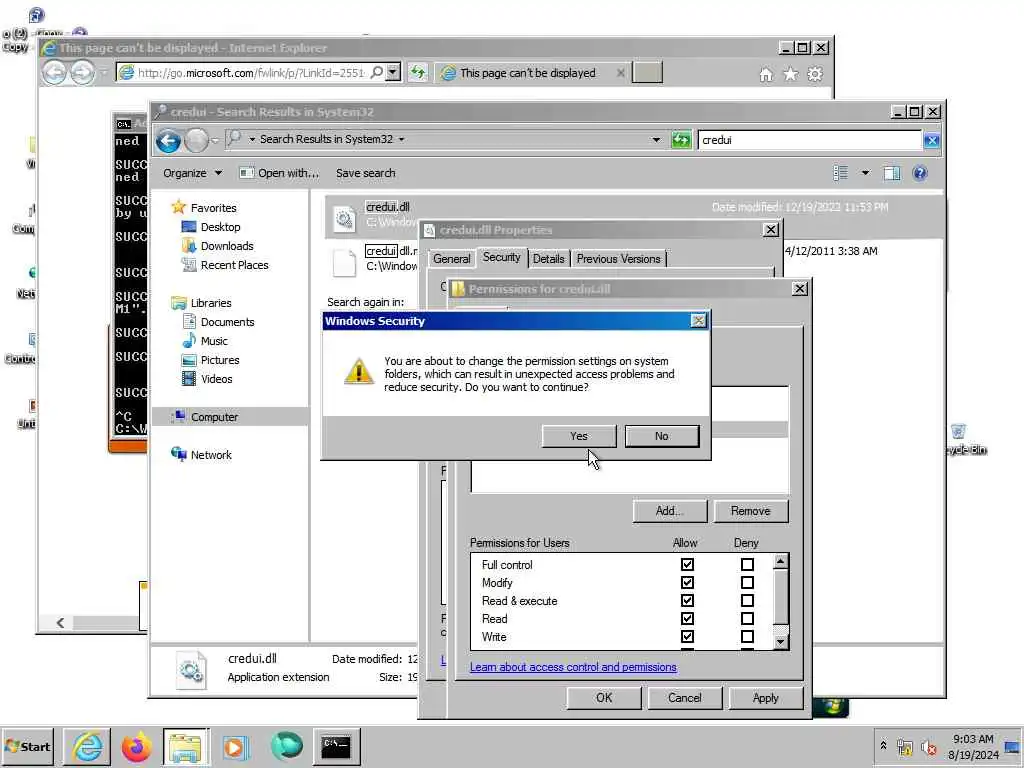Confirm with Yes in Windows Security dialog
Screen dimensions: 1024x768
[579, 436]
